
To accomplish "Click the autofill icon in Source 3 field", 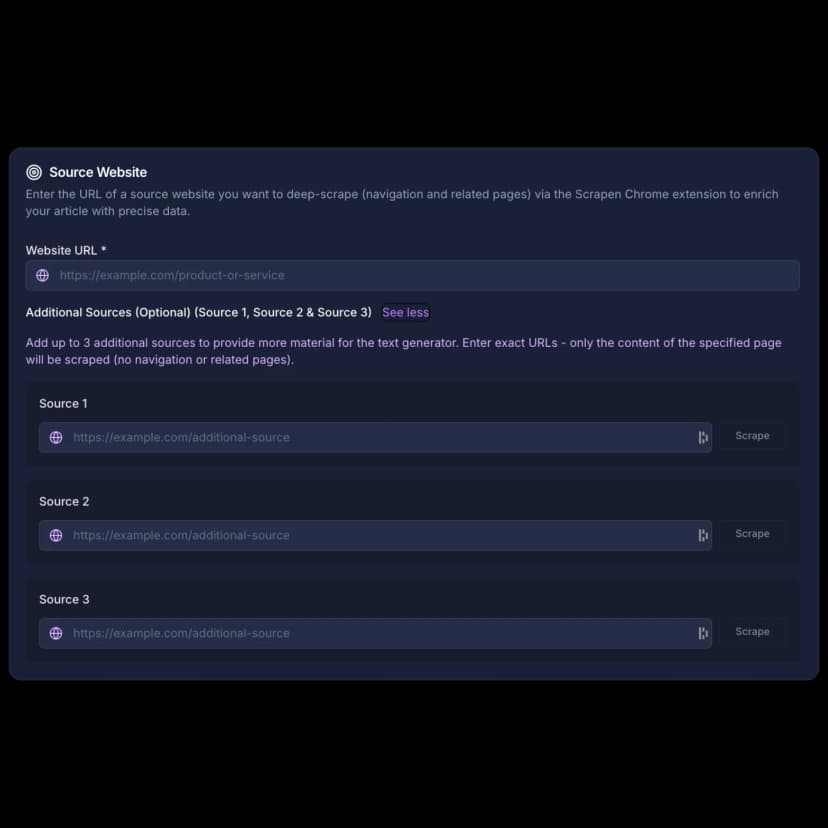I will 703,633.
